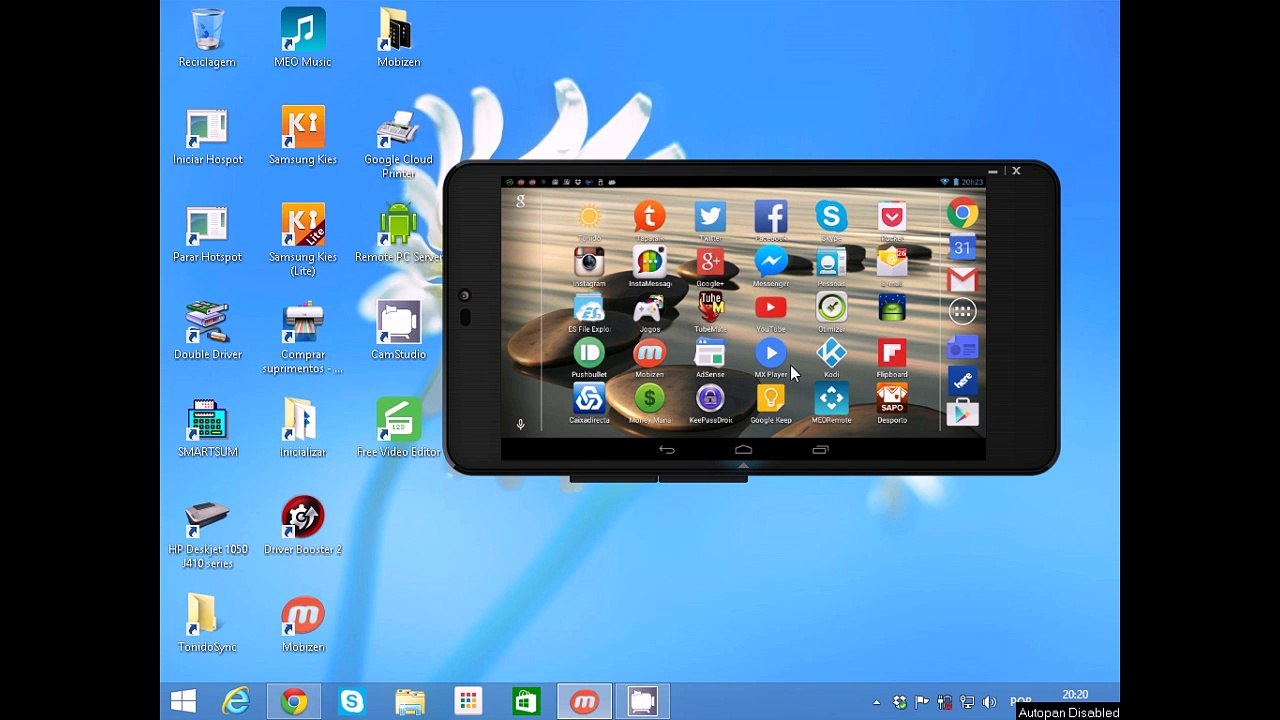
Task: Tap the Android recent apps button
Action: click(x=820, y=450)
